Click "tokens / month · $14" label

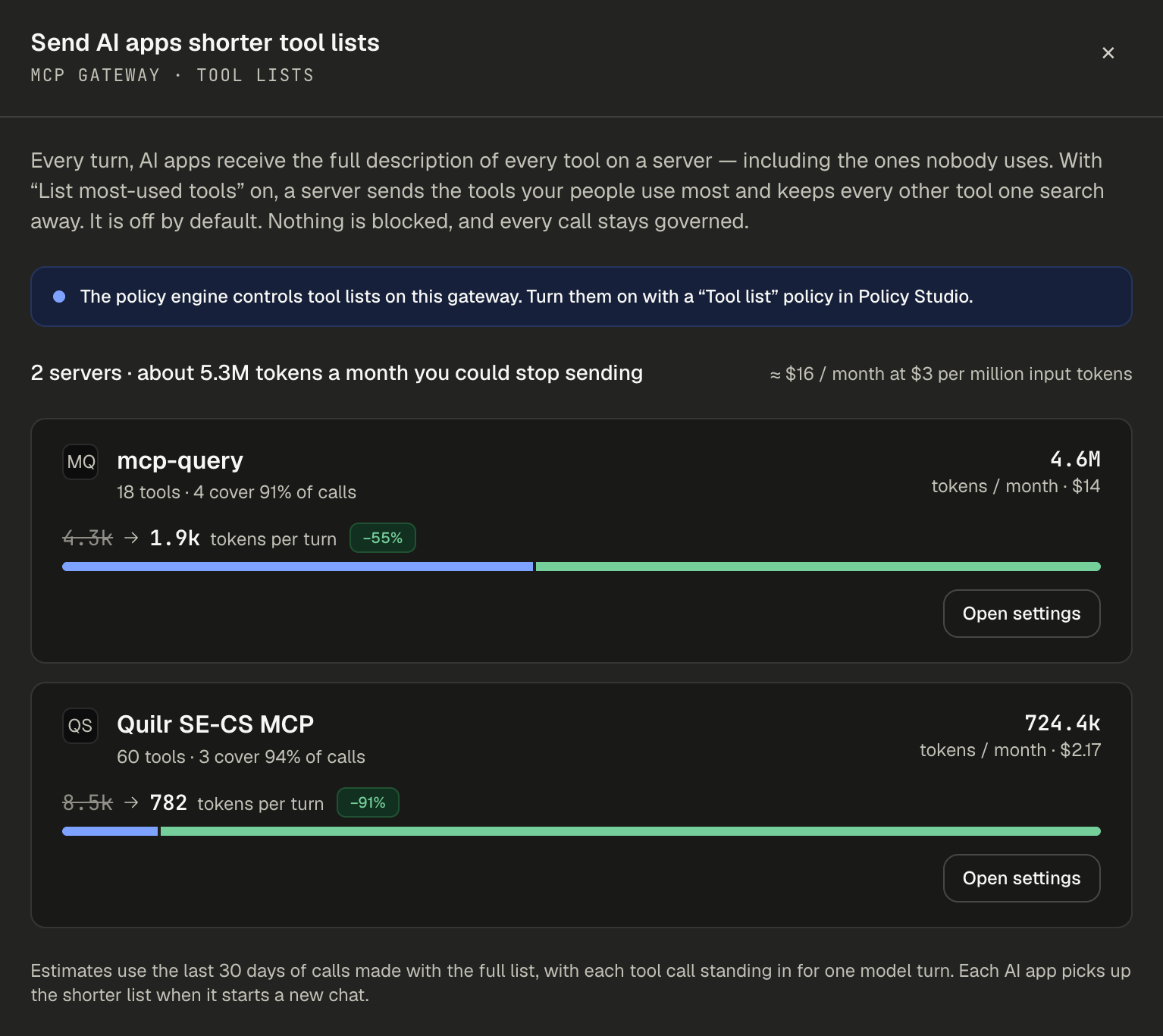point(1015,486)
